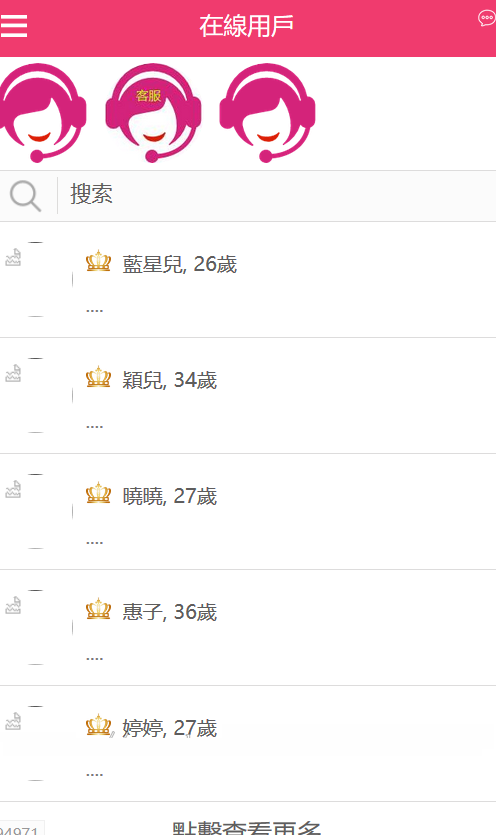Click the crown icon beside 婷婷
This screenshot has height=835, width=496.
(x=99, y=725)
